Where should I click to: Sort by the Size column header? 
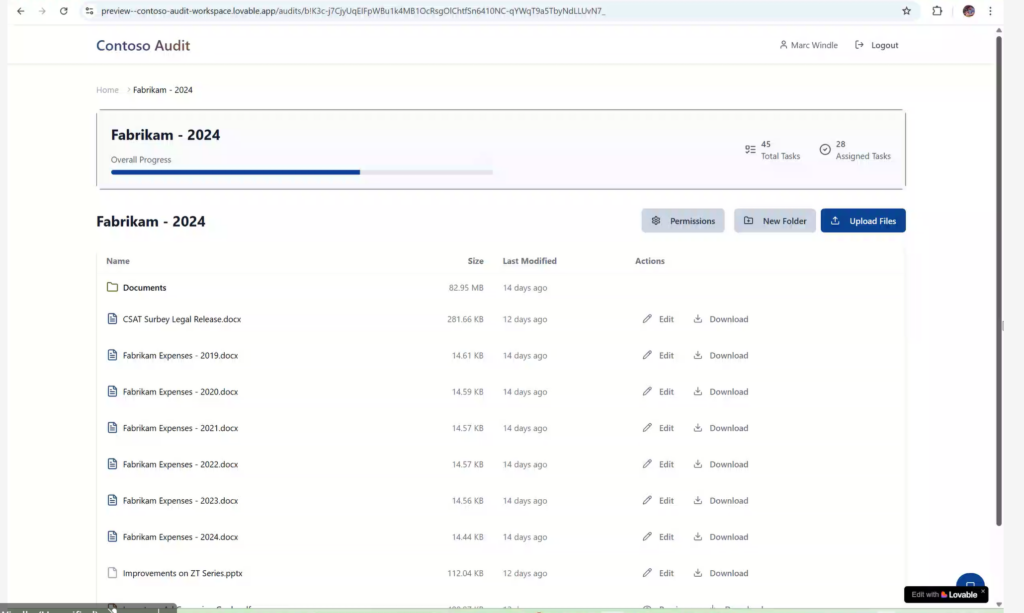point(475,260)
